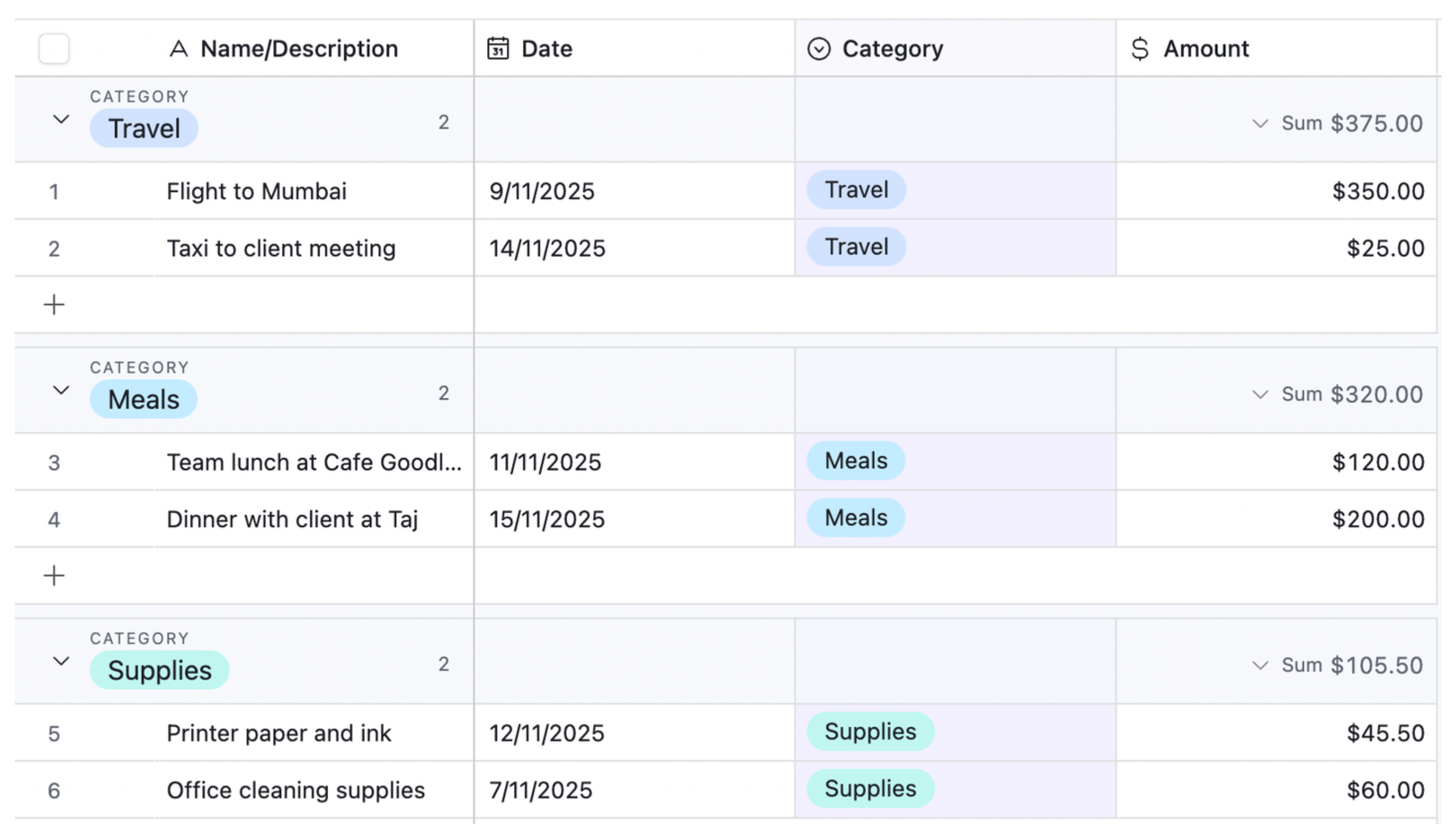Click the Meals pill on Dinner row
1456x839 pixels.
tap(855, 518)
